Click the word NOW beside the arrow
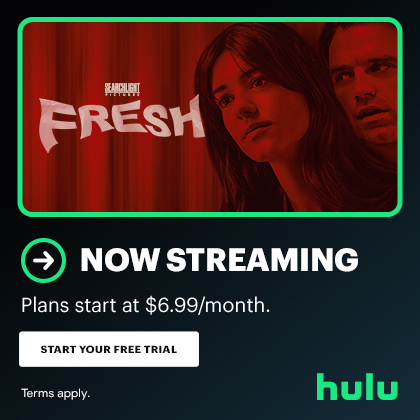This screenshot has width=420, height=420. coord(119,260)
